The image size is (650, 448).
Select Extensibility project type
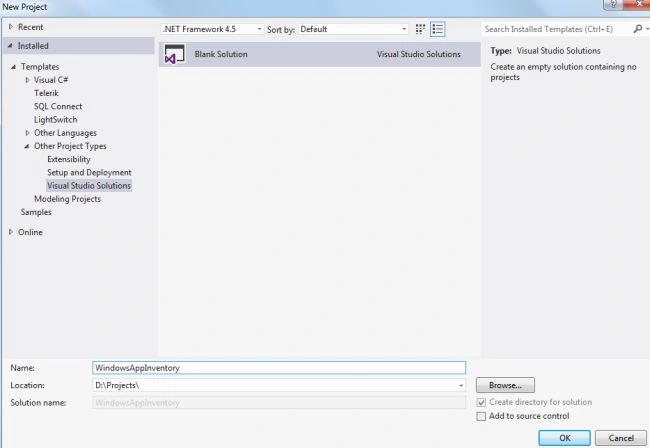pos(69,159)
